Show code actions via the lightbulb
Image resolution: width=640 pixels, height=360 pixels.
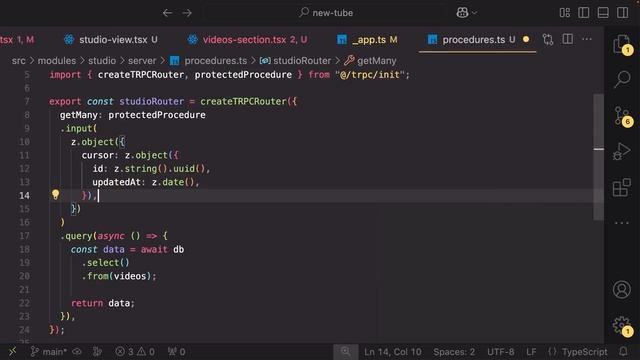tap(56, 195)
